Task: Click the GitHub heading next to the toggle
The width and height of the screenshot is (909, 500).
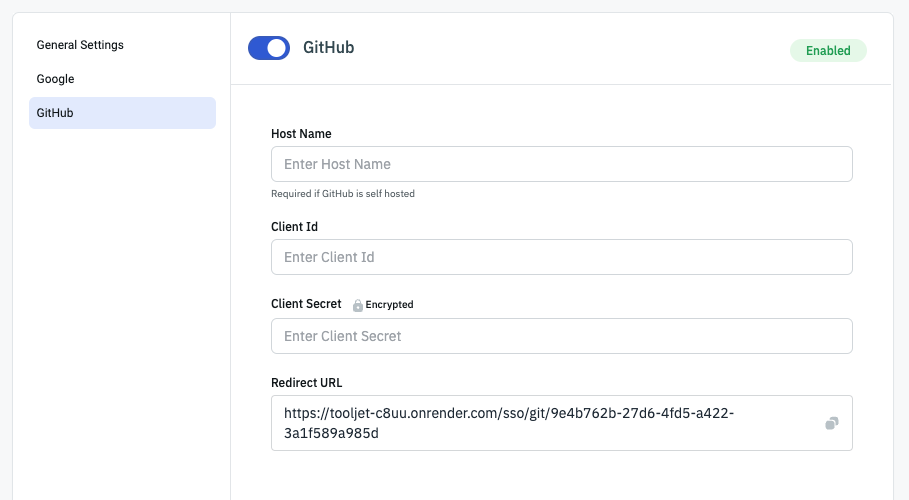Action: coord(328,48)
